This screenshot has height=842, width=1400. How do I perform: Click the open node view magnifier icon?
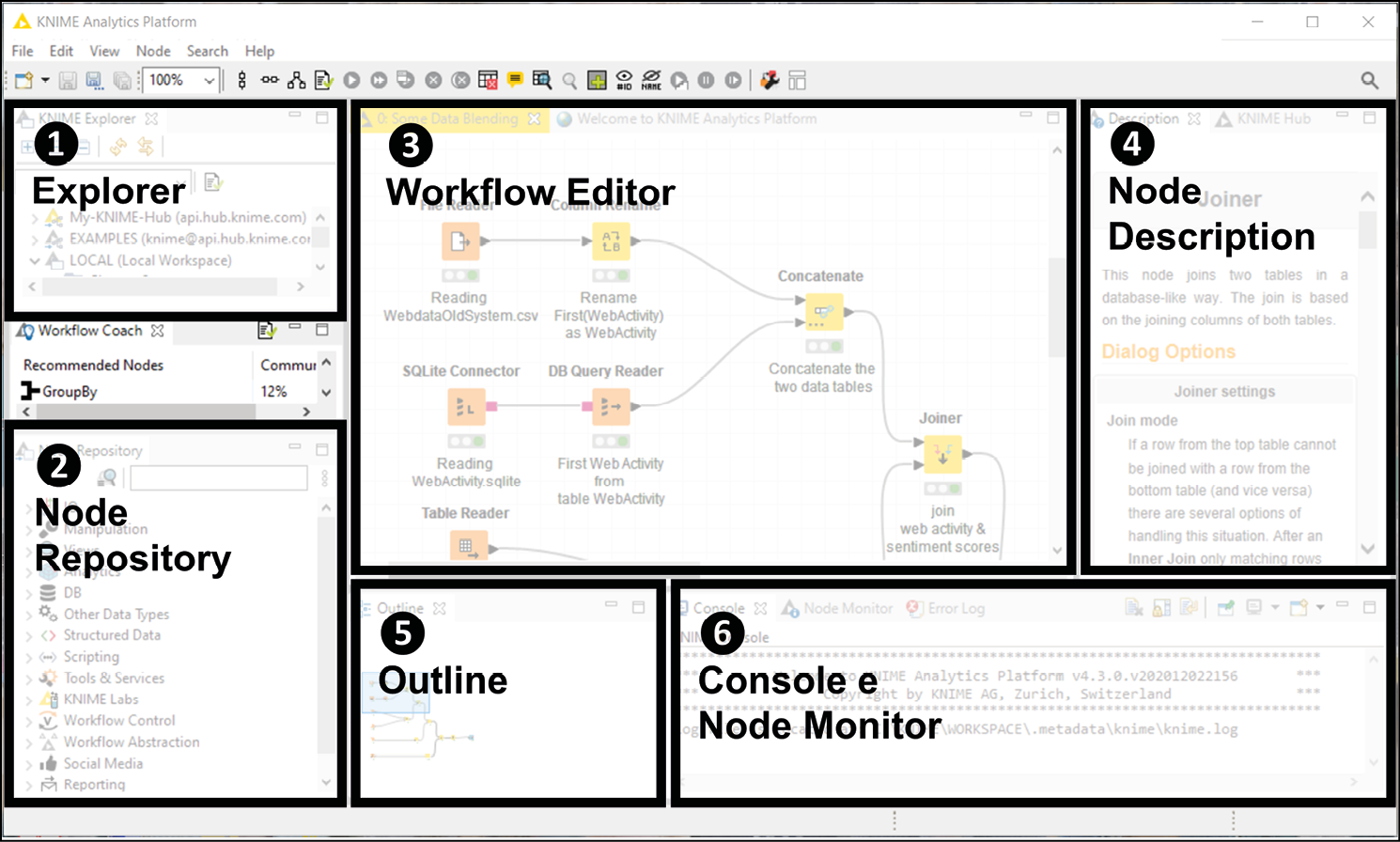pyautogui.click(x=569, y=81)
